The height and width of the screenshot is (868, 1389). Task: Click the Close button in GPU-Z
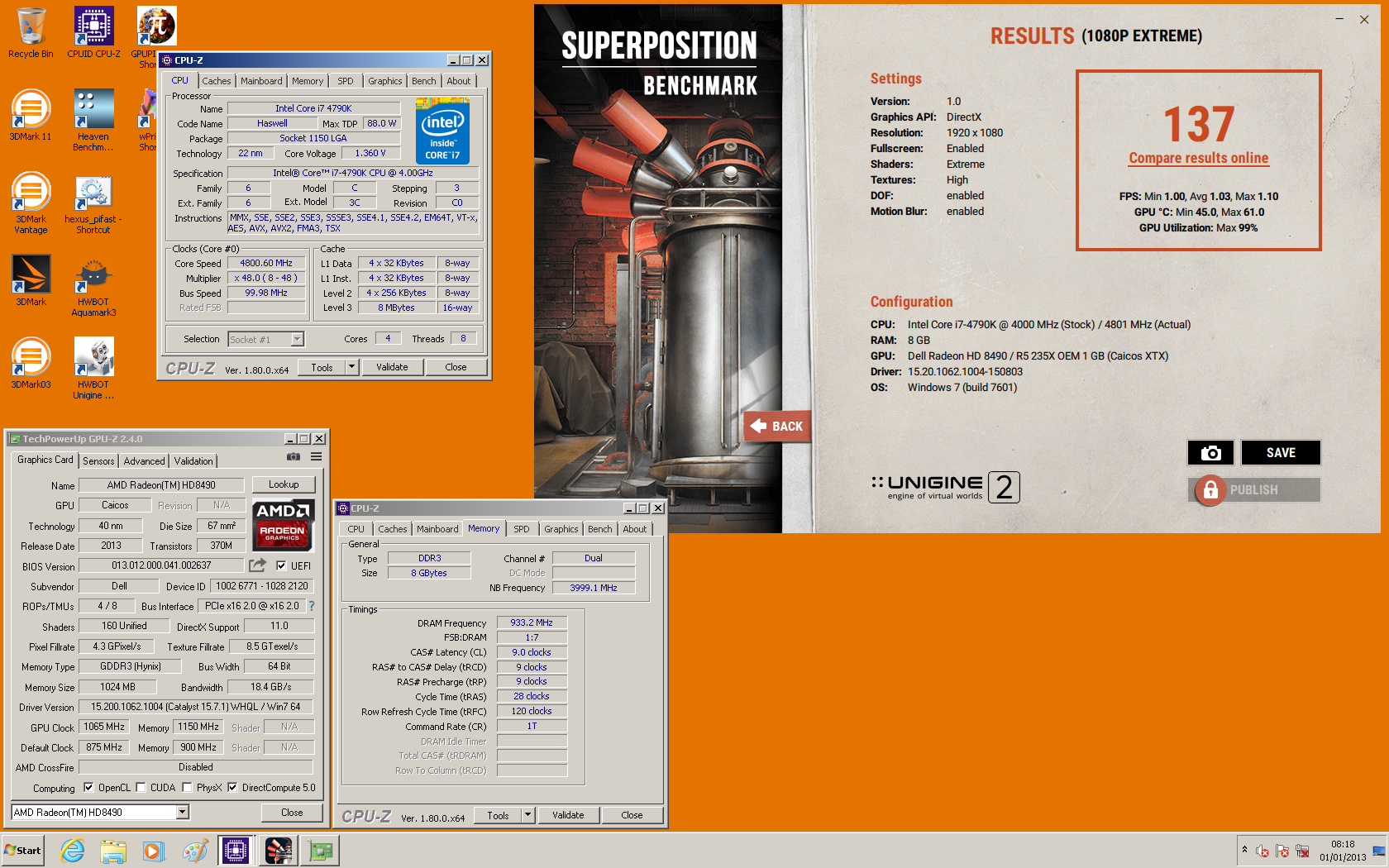[292, 813]
